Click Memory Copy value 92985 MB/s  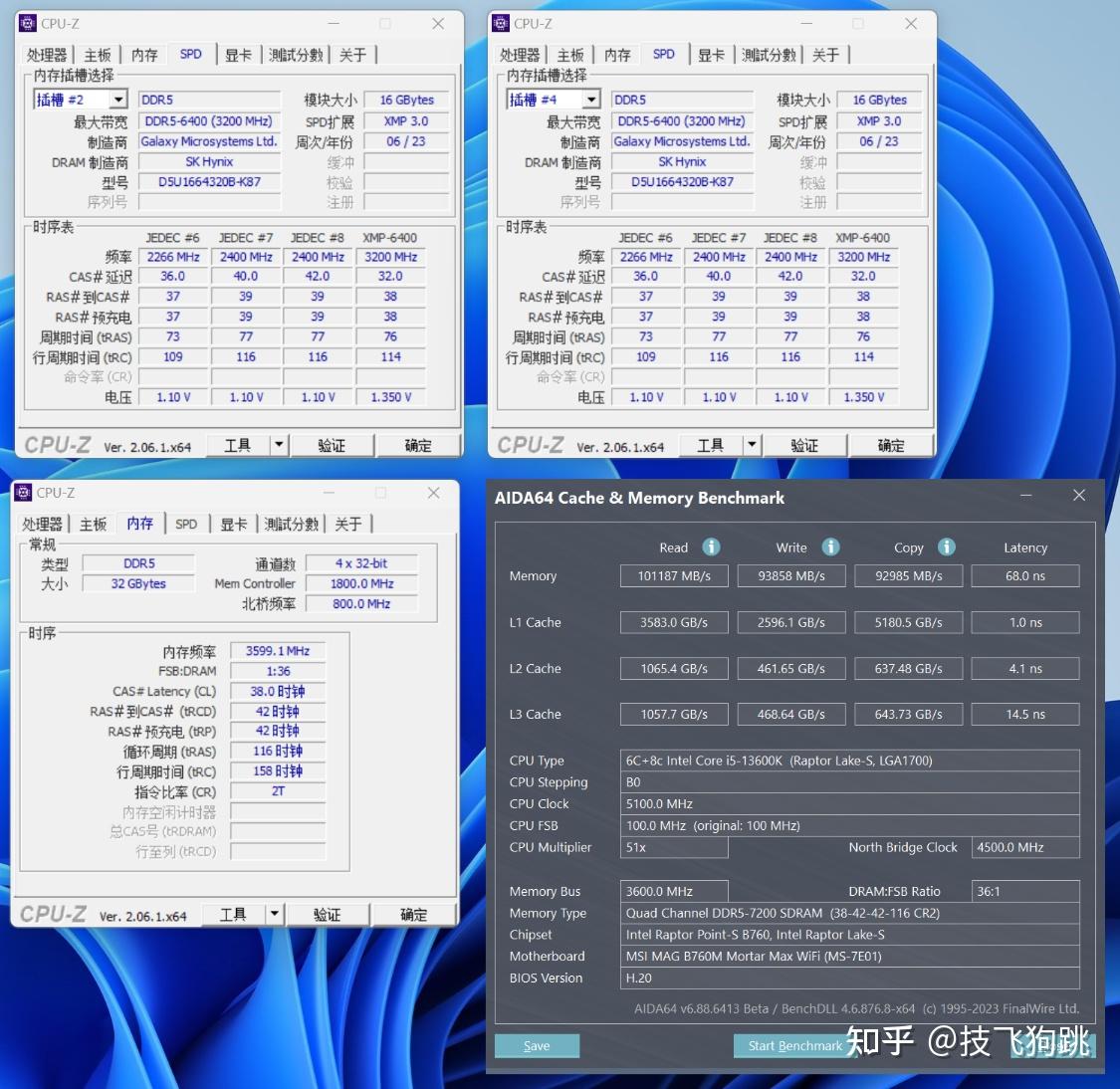click(x=908, y=575)
